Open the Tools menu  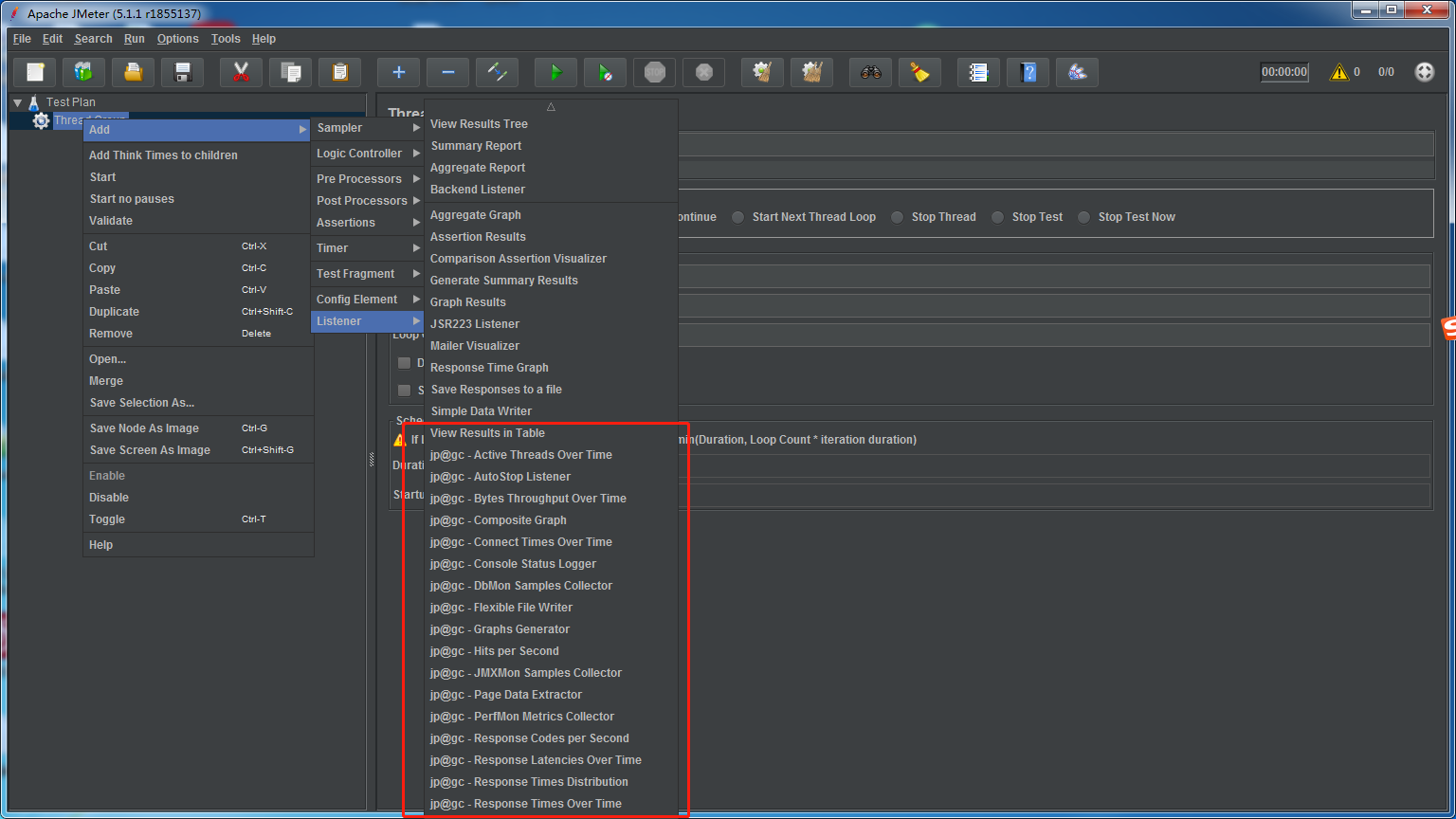pyautogui.click(x=226, y=39)
